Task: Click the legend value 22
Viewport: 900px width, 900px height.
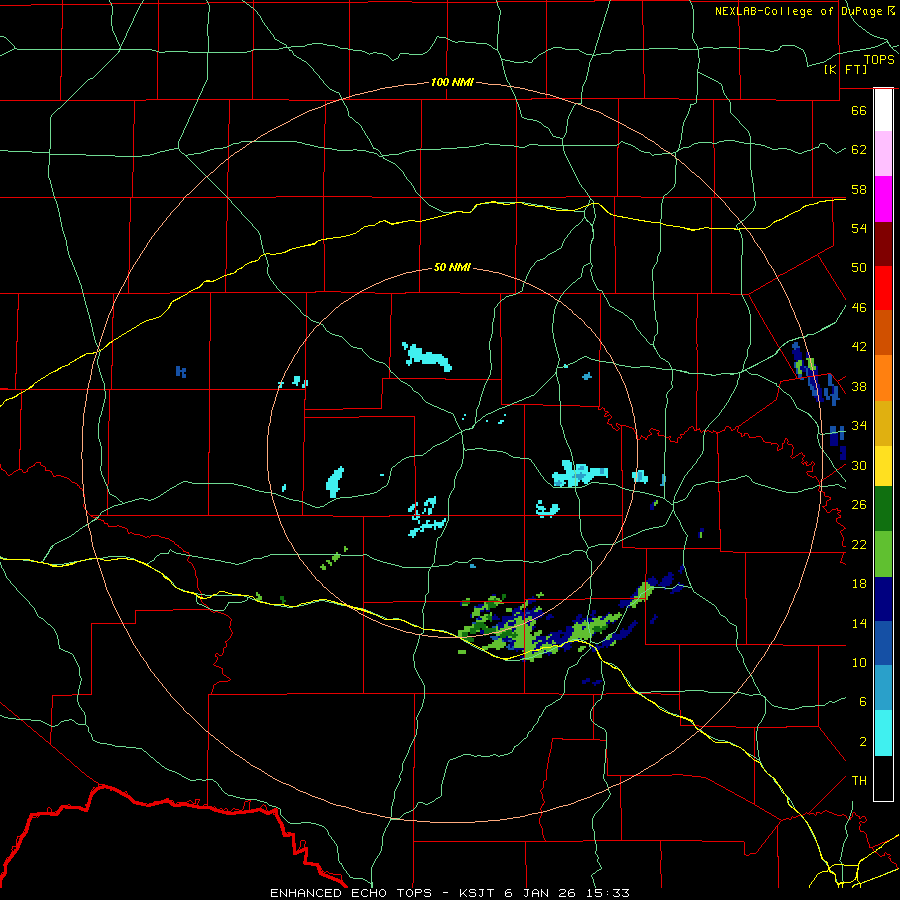Action: [859, 544]
